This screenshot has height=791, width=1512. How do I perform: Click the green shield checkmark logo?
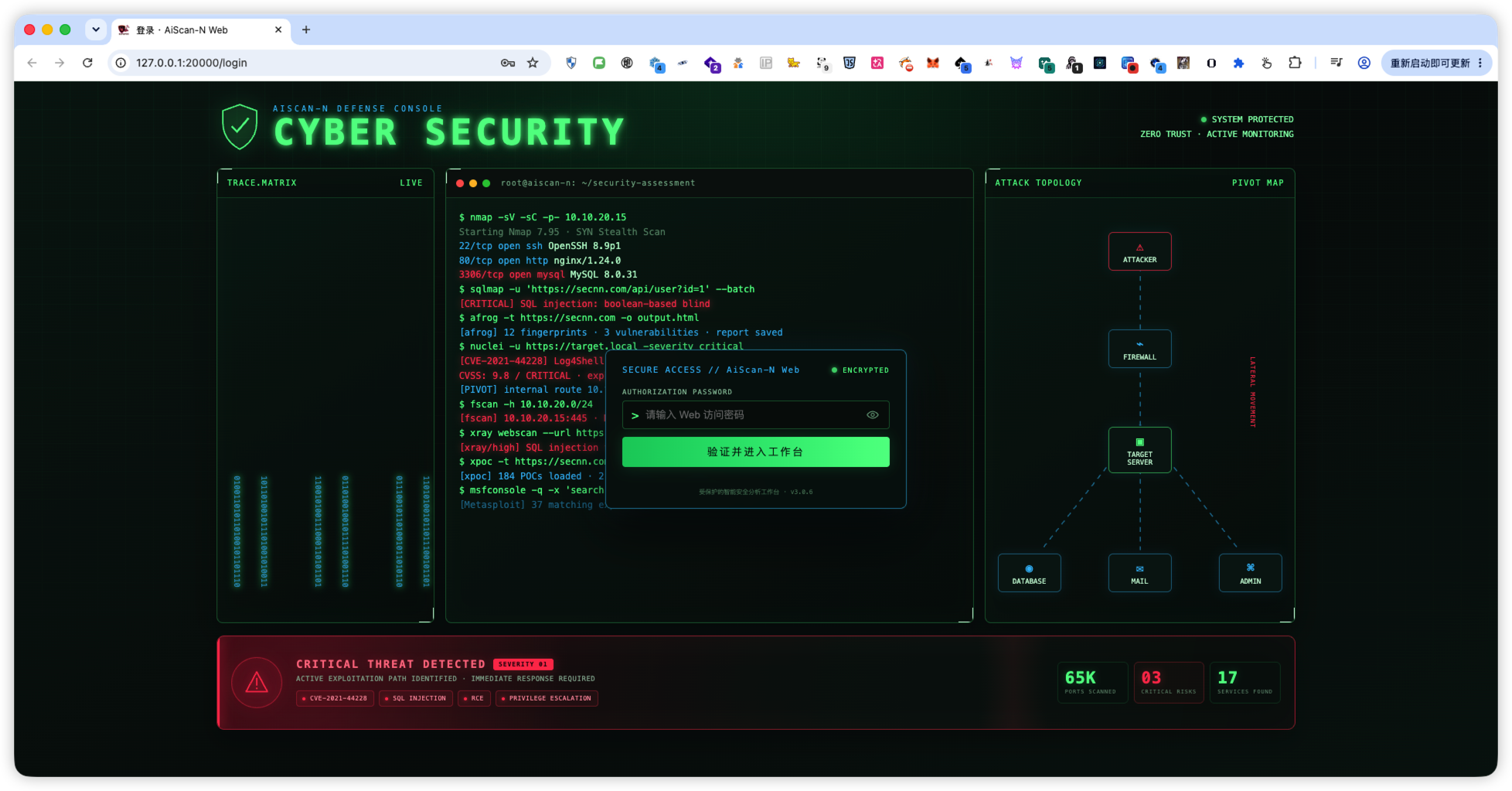pyautogui.click(x=240, y=127)
